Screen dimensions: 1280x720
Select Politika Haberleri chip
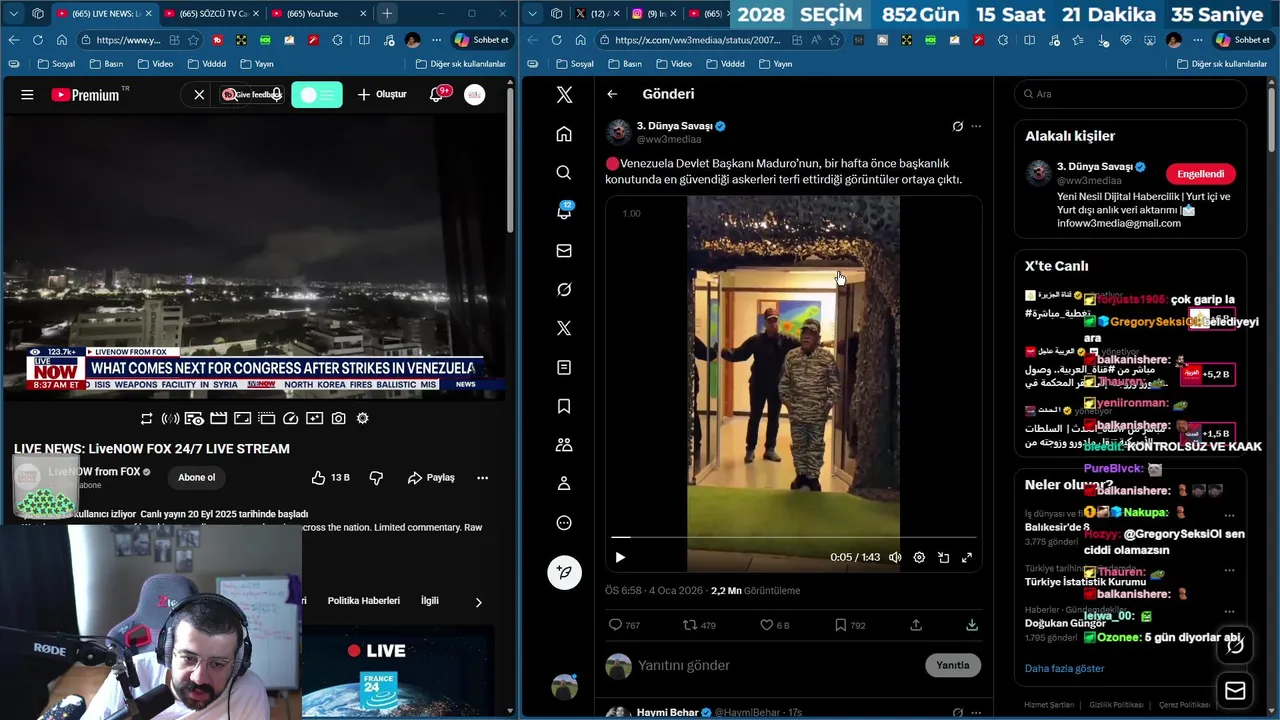(x=364, y=601)
